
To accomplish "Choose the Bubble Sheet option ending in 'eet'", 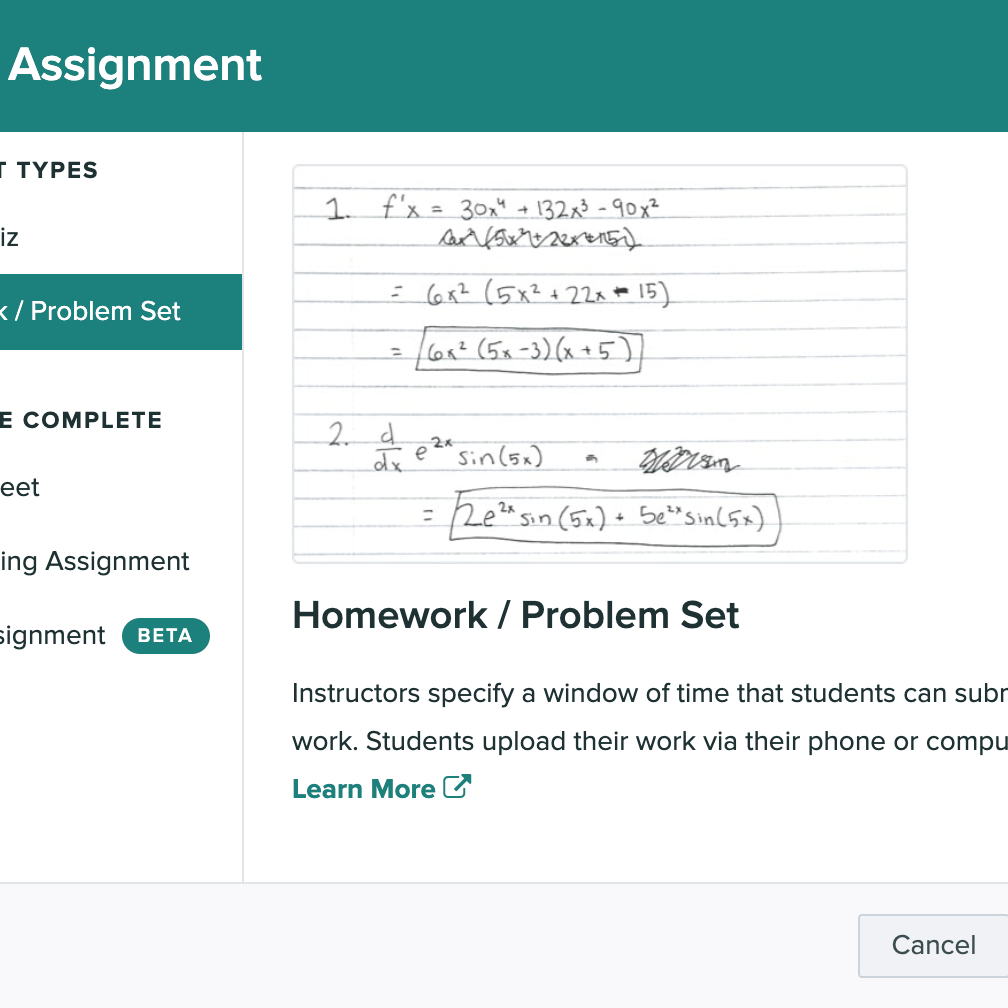I will [19, 488].
